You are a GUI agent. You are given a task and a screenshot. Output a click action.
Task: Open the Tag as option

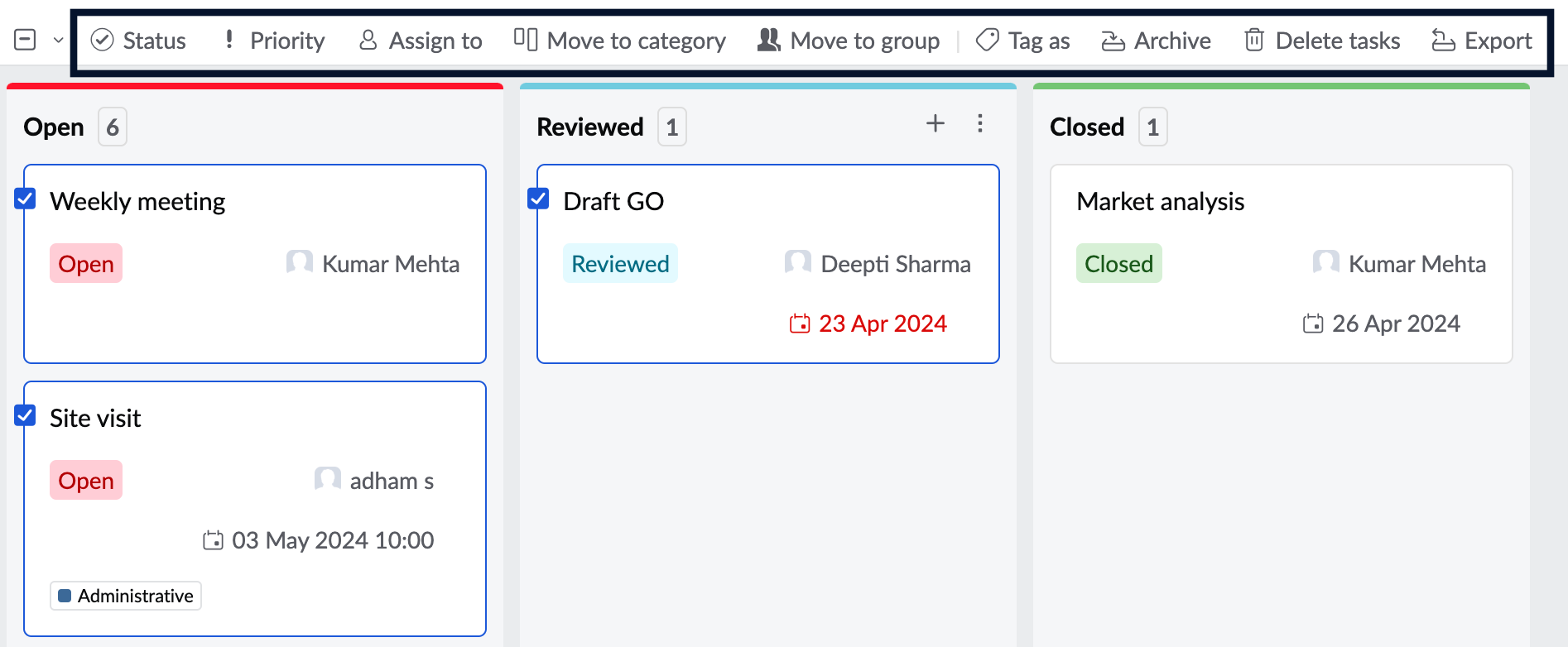tap(1023, 41)
